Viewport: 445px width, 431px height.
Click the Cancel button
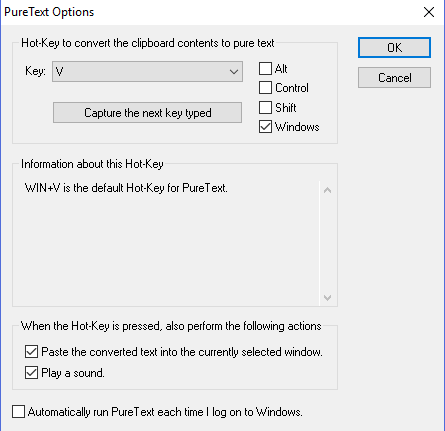pos(394,78)
